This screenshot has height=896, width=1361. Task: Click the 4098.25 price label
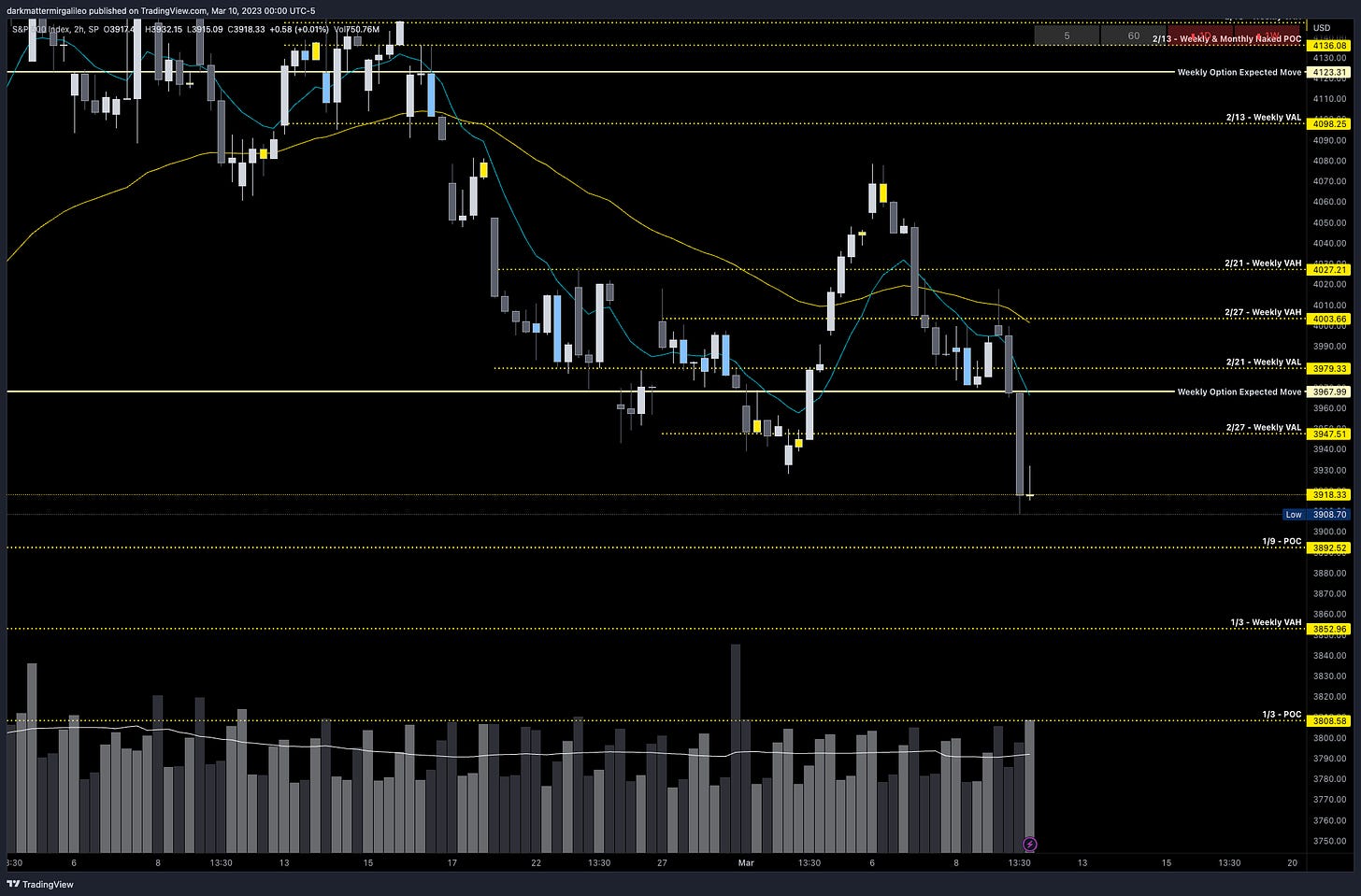tap(1330, 123)
